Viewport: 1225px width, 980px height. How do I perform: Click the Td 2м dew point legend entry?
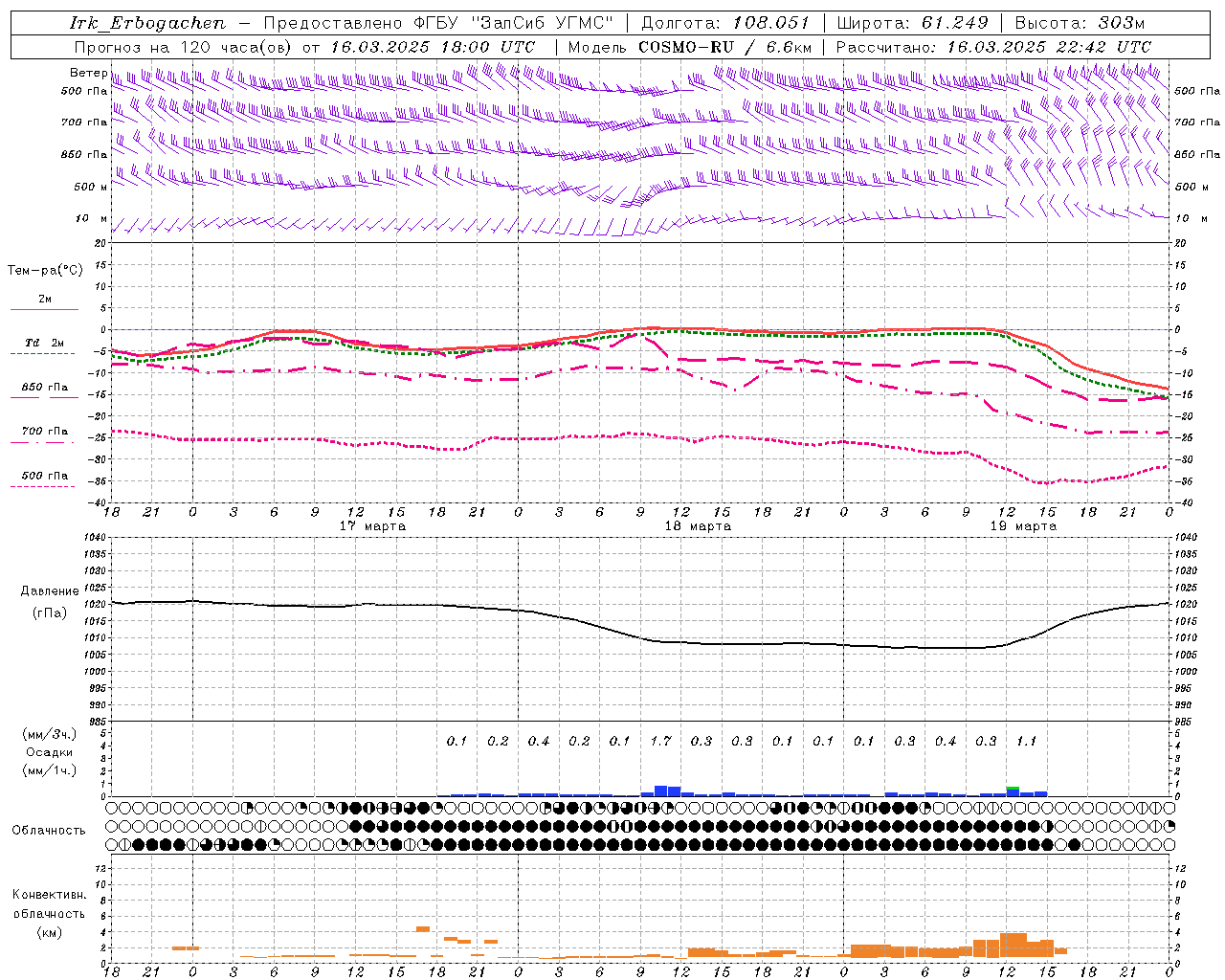point(45,343)
